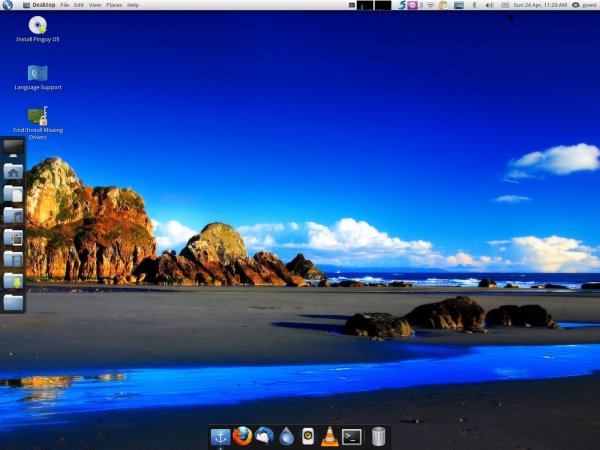
Task: Open the Downloads folder in side dock
Action: tap(13, 280)
